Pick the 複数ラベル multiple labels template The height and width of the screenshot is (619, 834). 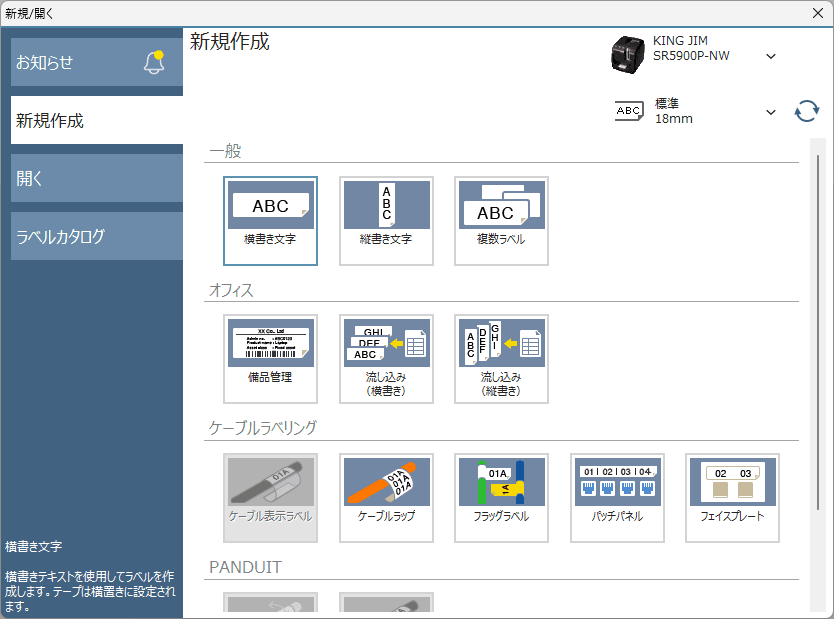[x=501, y=221]
